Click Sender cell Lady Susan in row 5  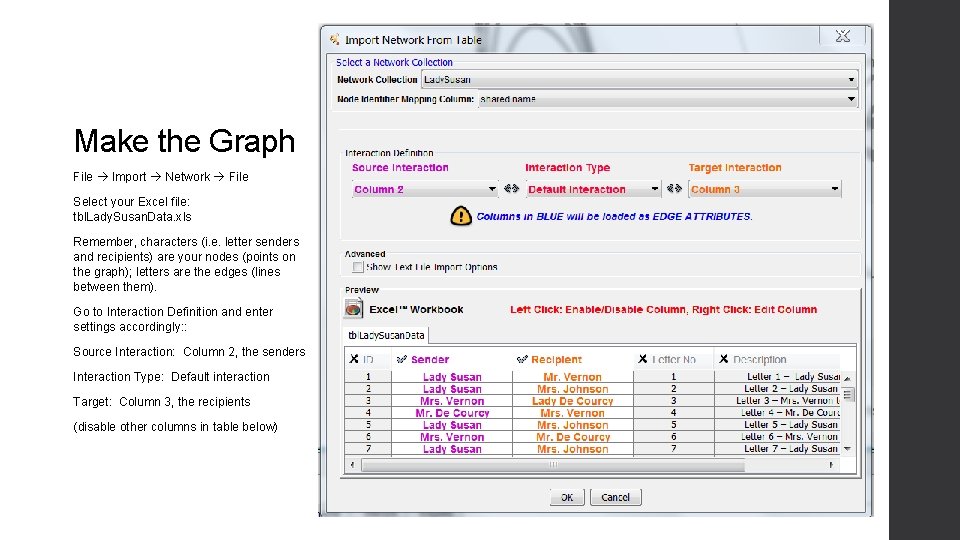tap(452, 425)
